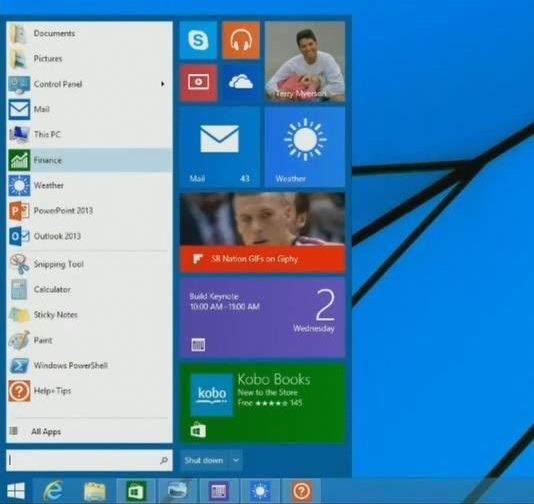Open Pictures from the start list
534x504 pixels.
(89, 59)
